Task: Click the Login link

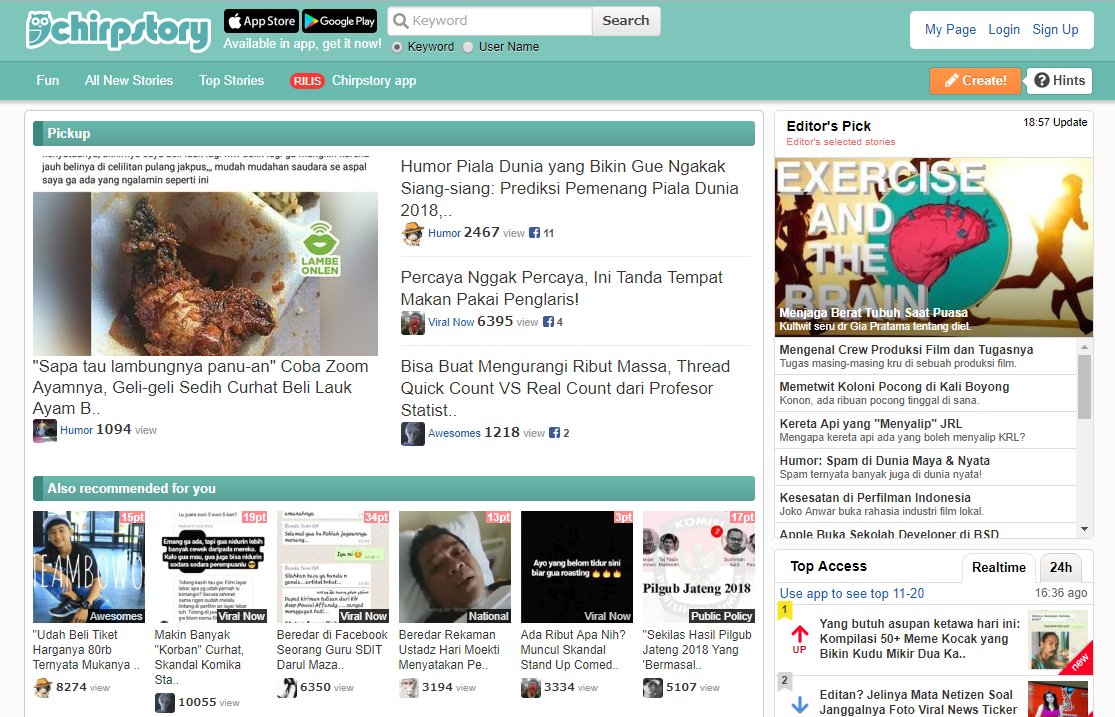Action: (1004, 30)
